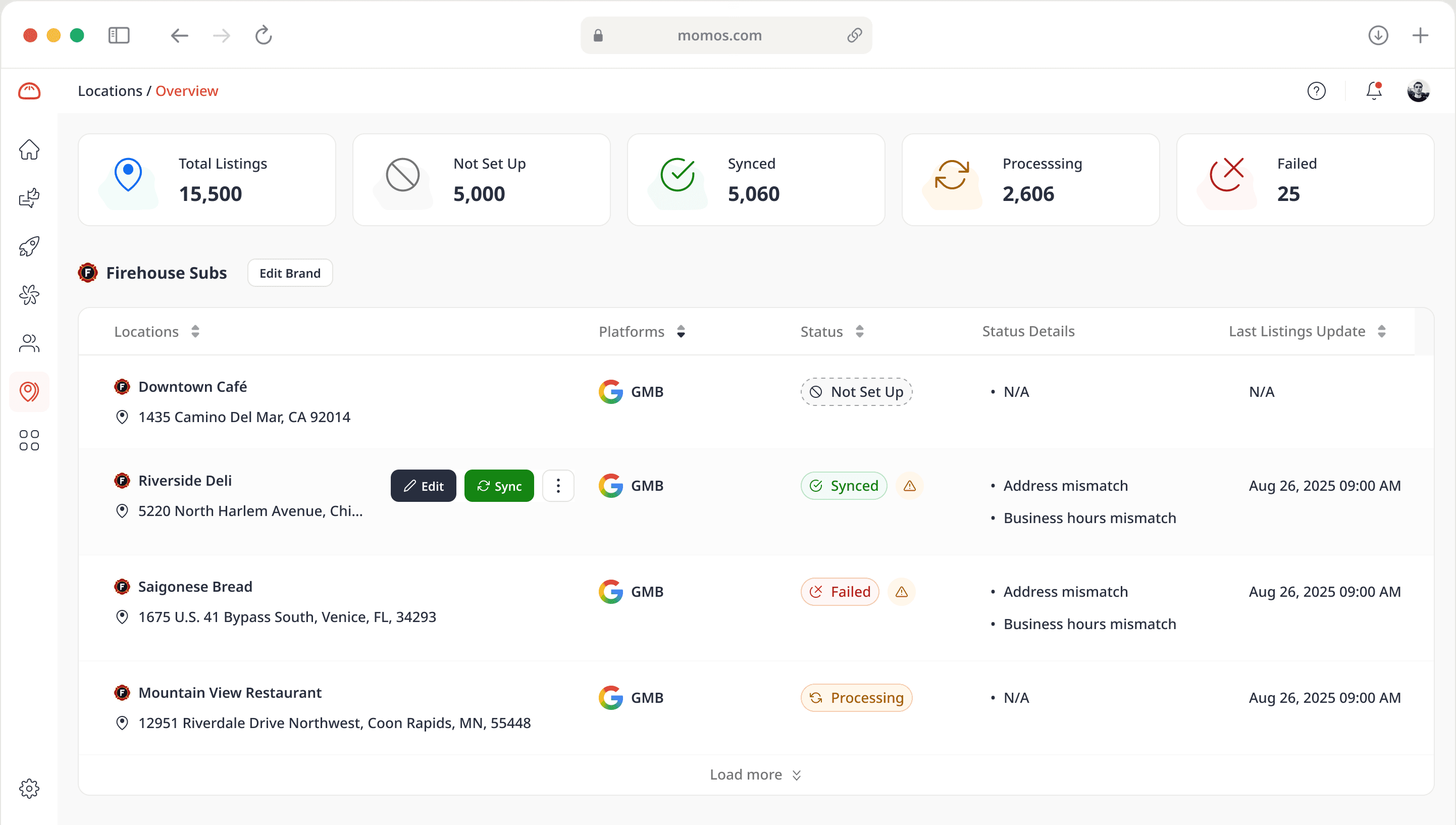This screenshot has width=1456, height=825.
Task: Navigate to the Overview breadcrumb tab
Action: coord(186,91)
